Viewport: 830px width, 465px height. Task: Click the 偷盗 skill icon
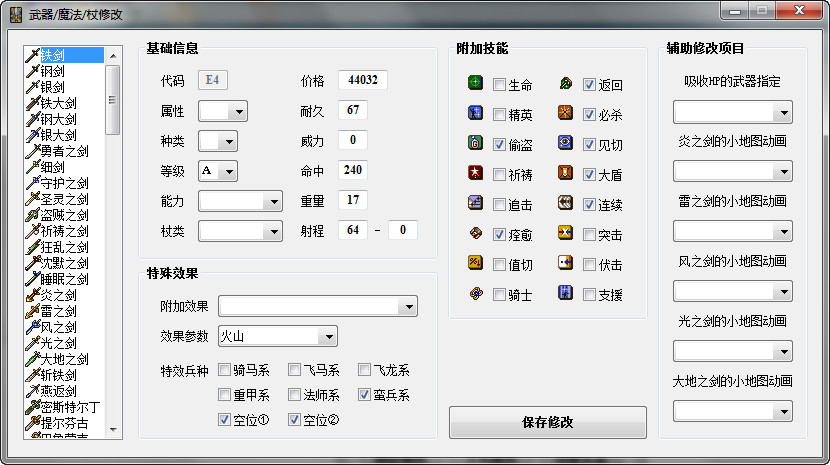[475, 144]
